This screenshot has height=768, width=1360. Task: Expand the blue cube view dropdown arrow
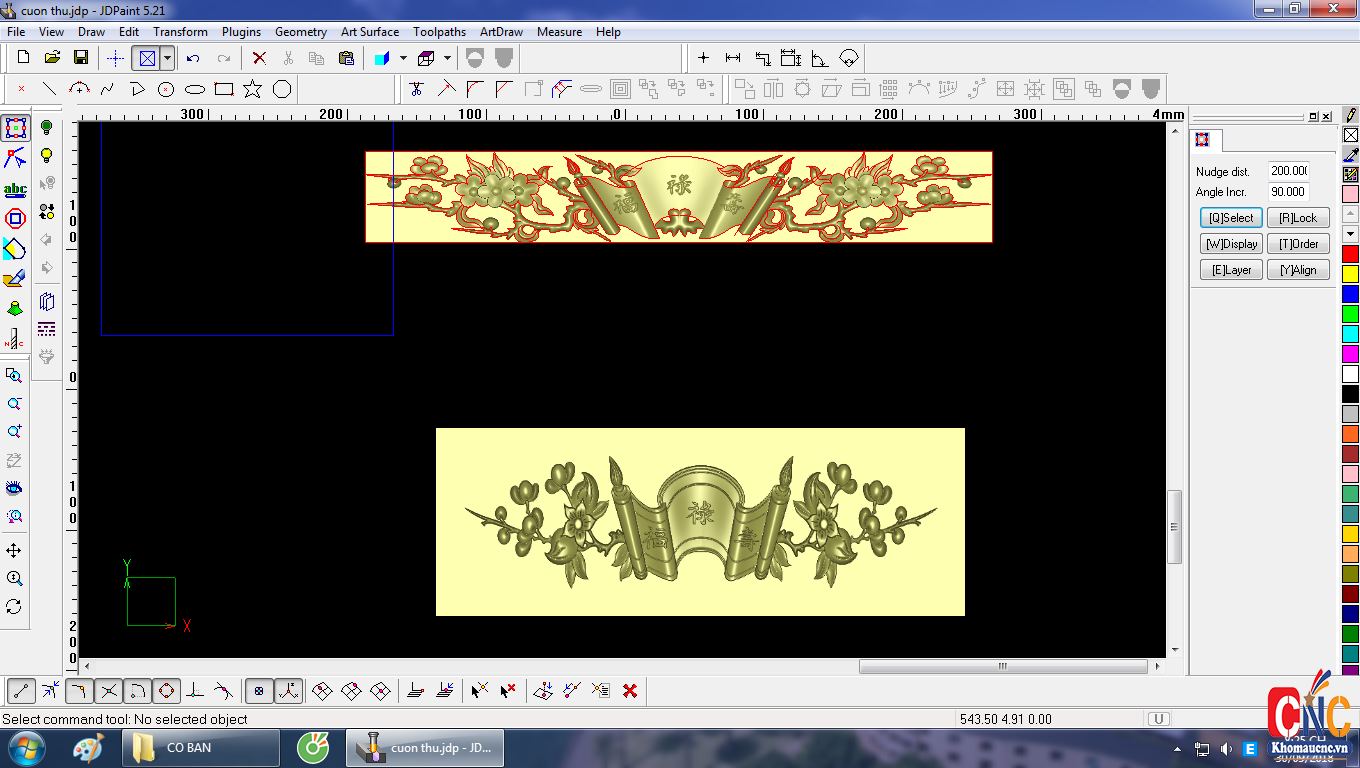(403, 58)
